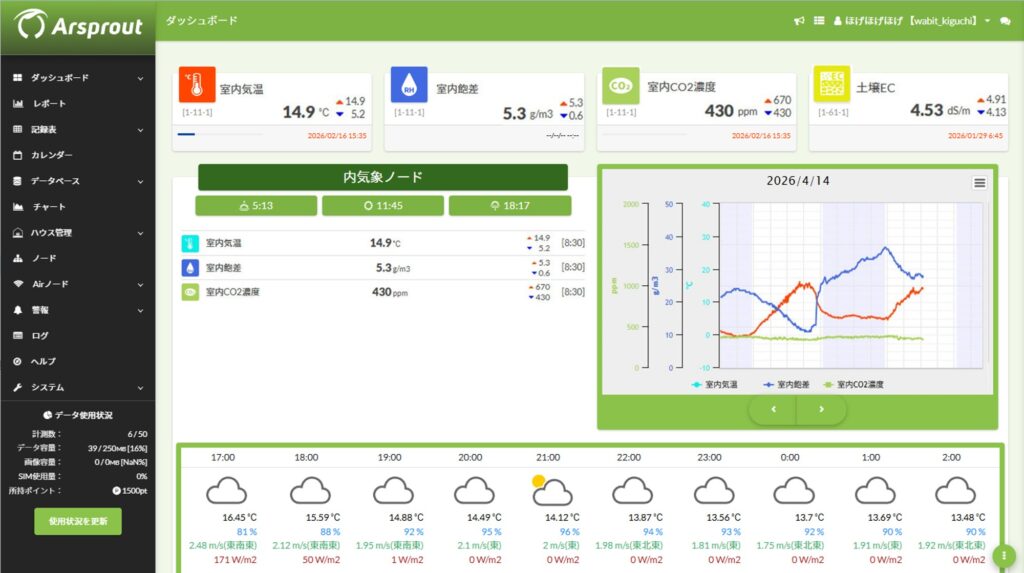The width and height of the screenshot is (1024, 573).
Task: Open the list view icon in header
Action: tap(818, 20)
